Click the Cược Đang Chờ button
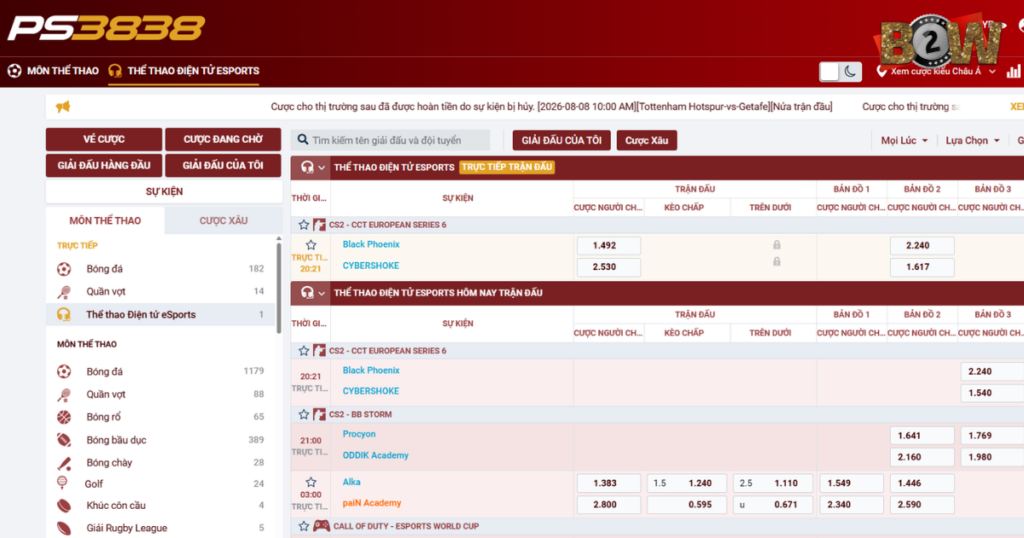Viewport: 1024px width, 538px height. pyautogui.click(x=223, y=139)
